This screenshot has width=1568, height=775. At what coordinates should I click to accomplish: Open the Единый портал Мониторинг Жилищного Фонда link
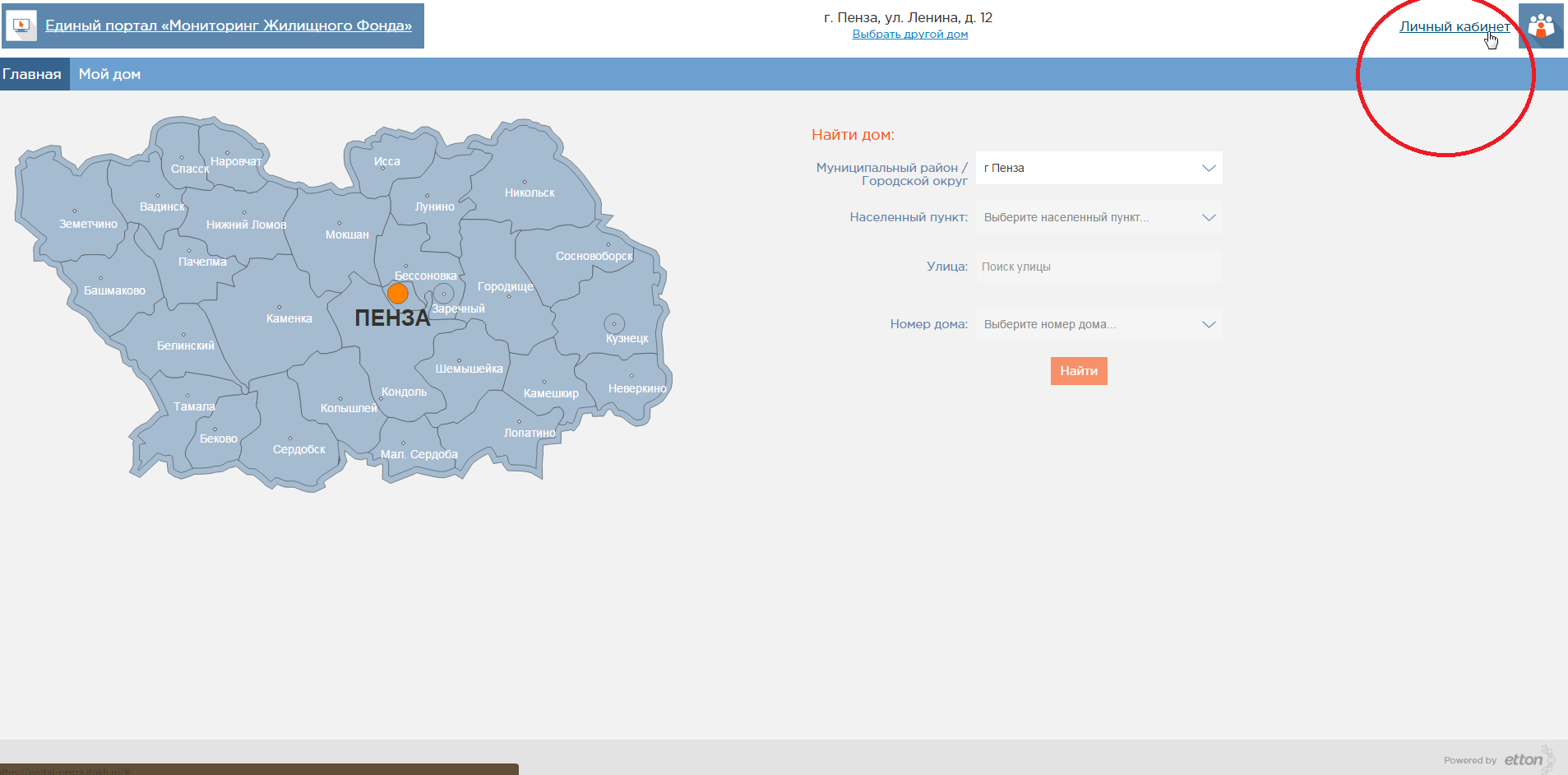[x=229, y=26]
